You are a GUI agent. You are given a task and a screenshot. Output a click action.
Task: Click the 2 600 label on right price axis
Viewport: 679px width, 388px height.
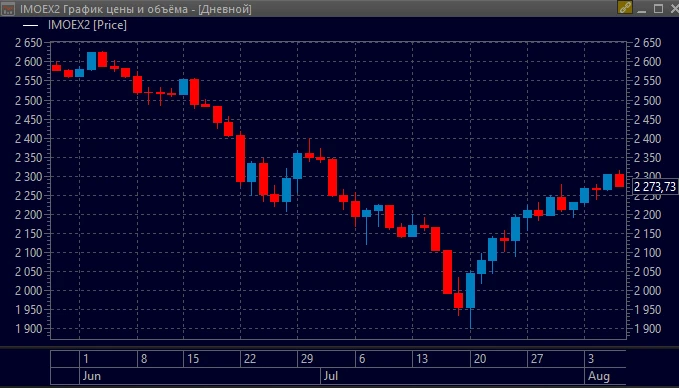pos(647,62)
